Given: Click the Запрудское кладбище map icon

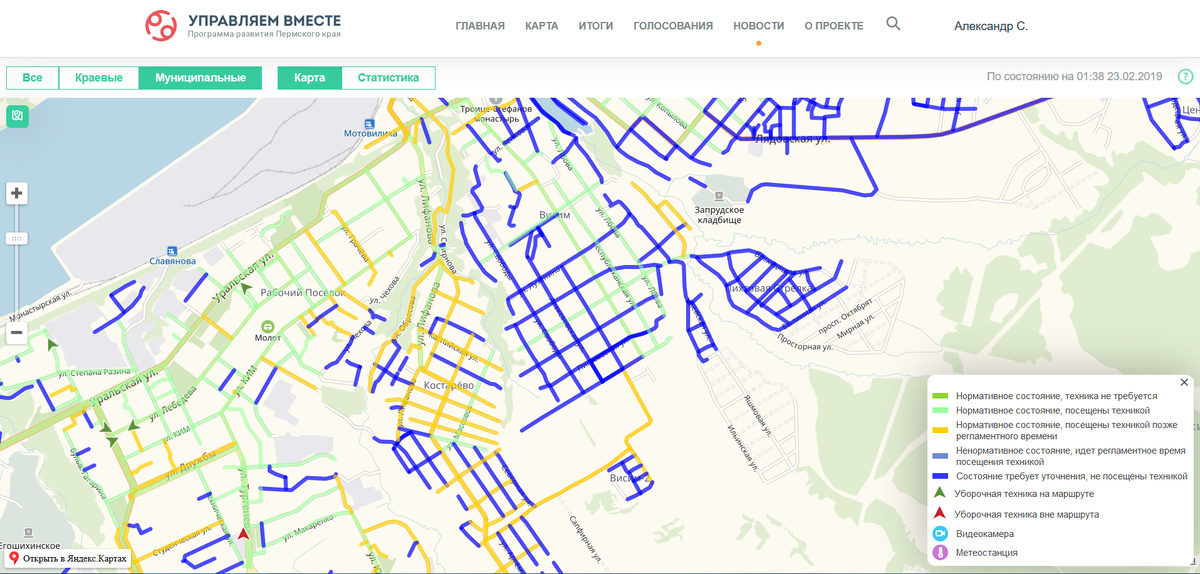Looking at the screenshot, I should pos(719,194).
